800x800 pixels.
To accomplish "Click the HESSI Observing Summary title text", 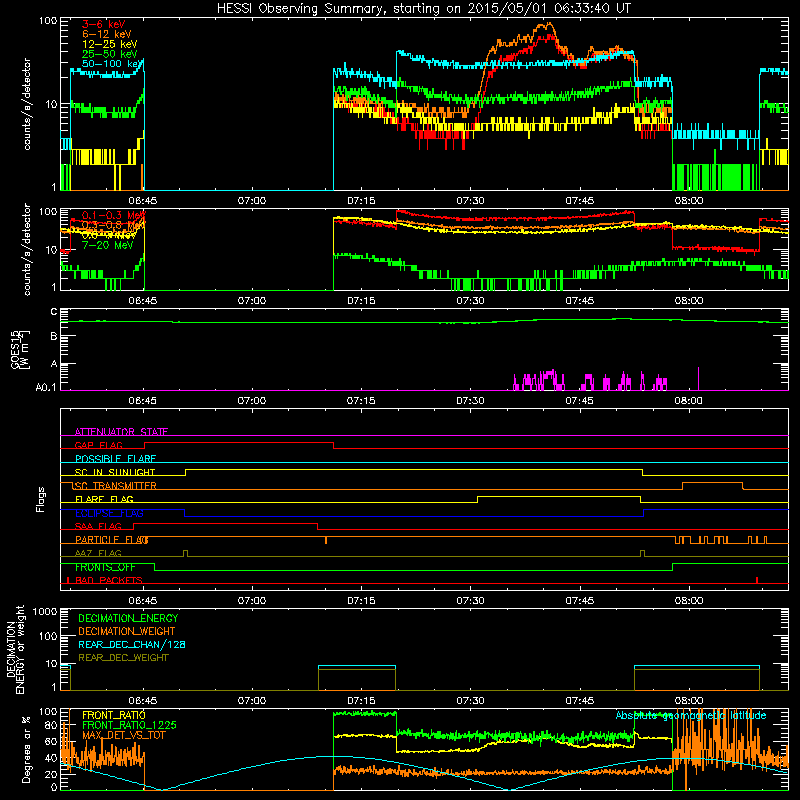I will (423, 9).
